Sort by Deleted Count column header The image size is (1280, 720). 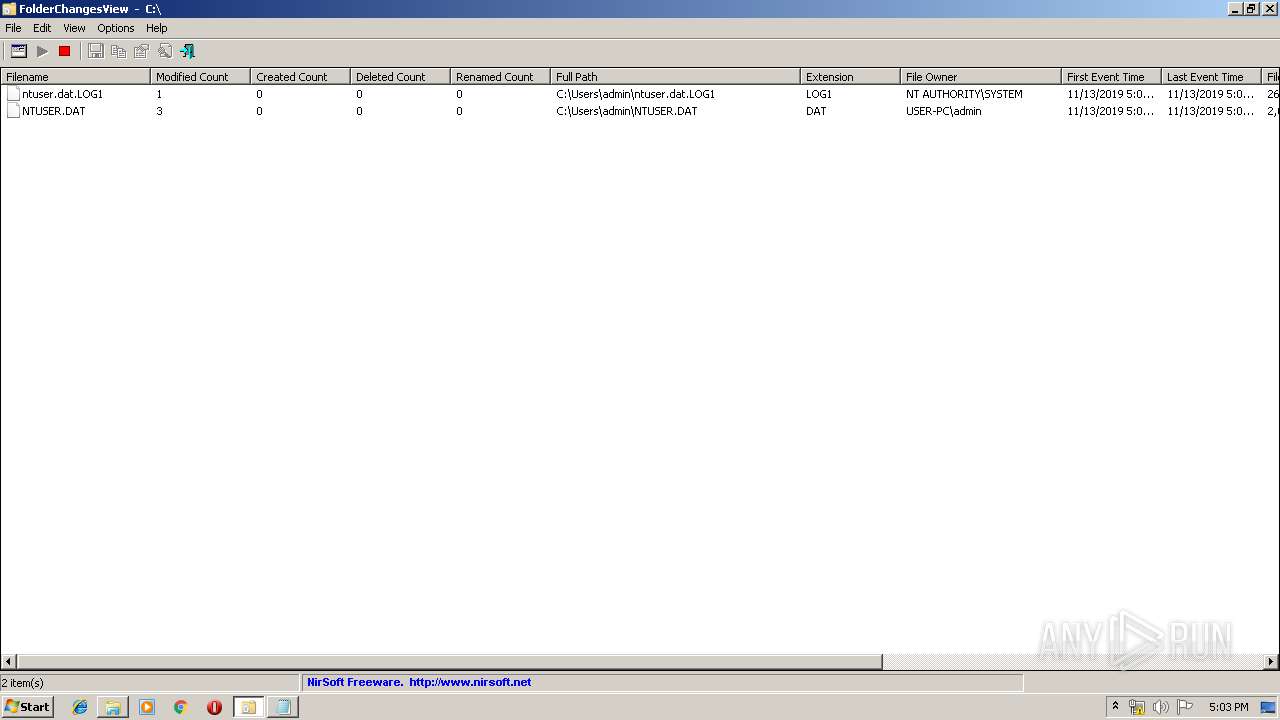400,76
